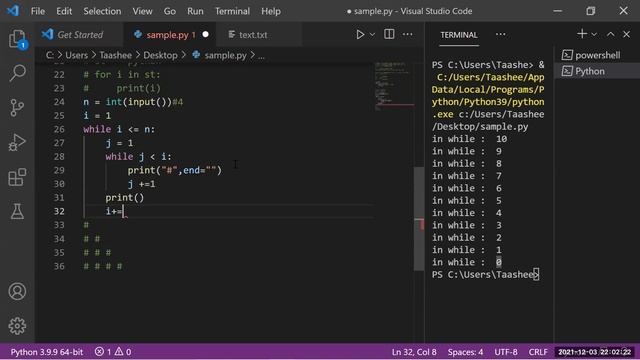Change encoding via UTF-8
The width and height of the screenshot is (640, 360).
[506, 352]
